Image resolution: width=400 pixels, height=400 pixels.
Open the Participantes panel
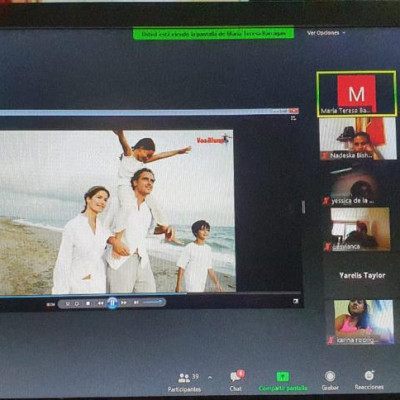tap(184, 382)
